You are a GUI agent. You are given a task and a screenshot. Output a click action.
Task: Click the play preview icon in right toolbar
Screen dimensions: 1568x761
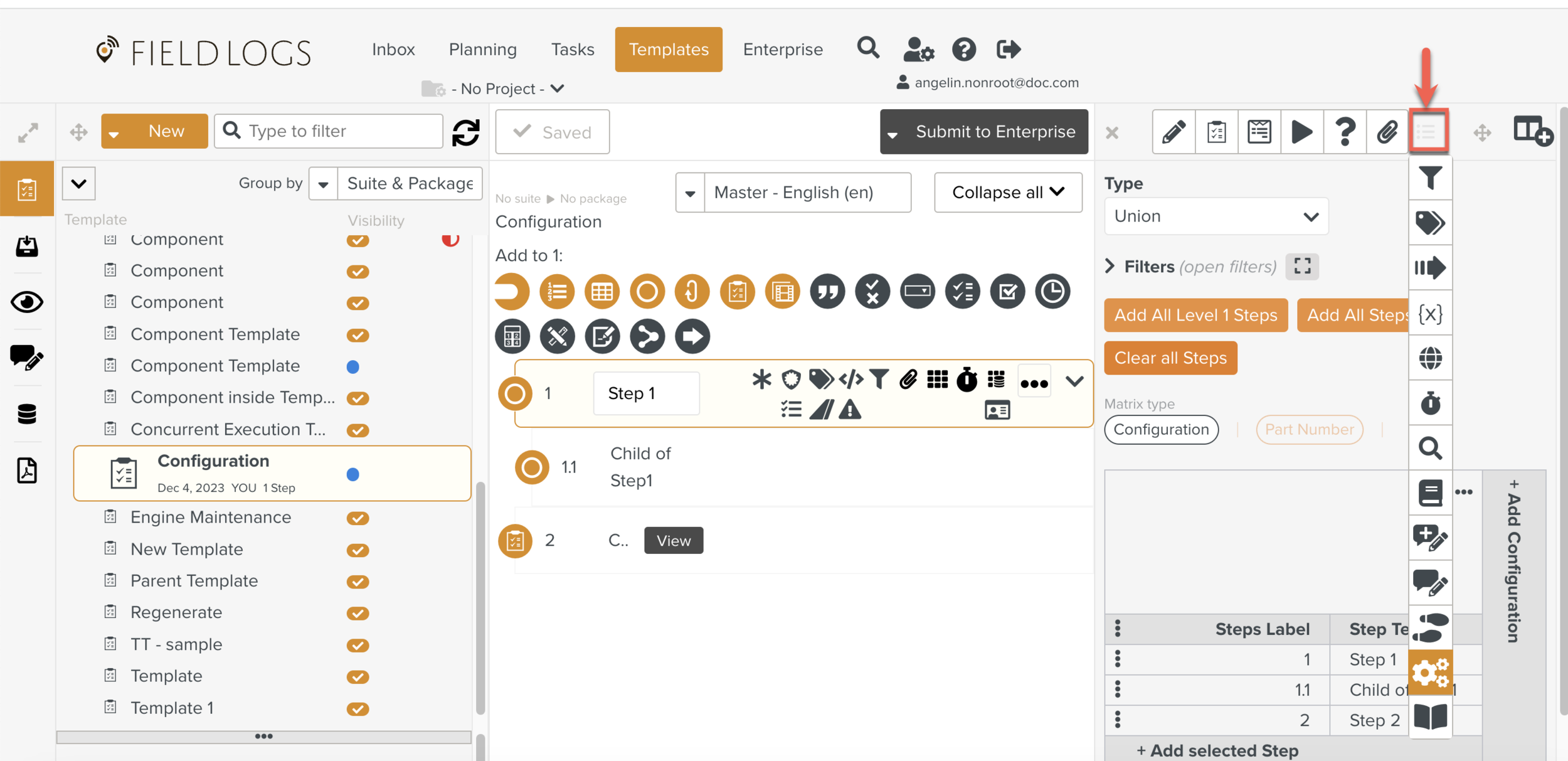pos(1302,132)
